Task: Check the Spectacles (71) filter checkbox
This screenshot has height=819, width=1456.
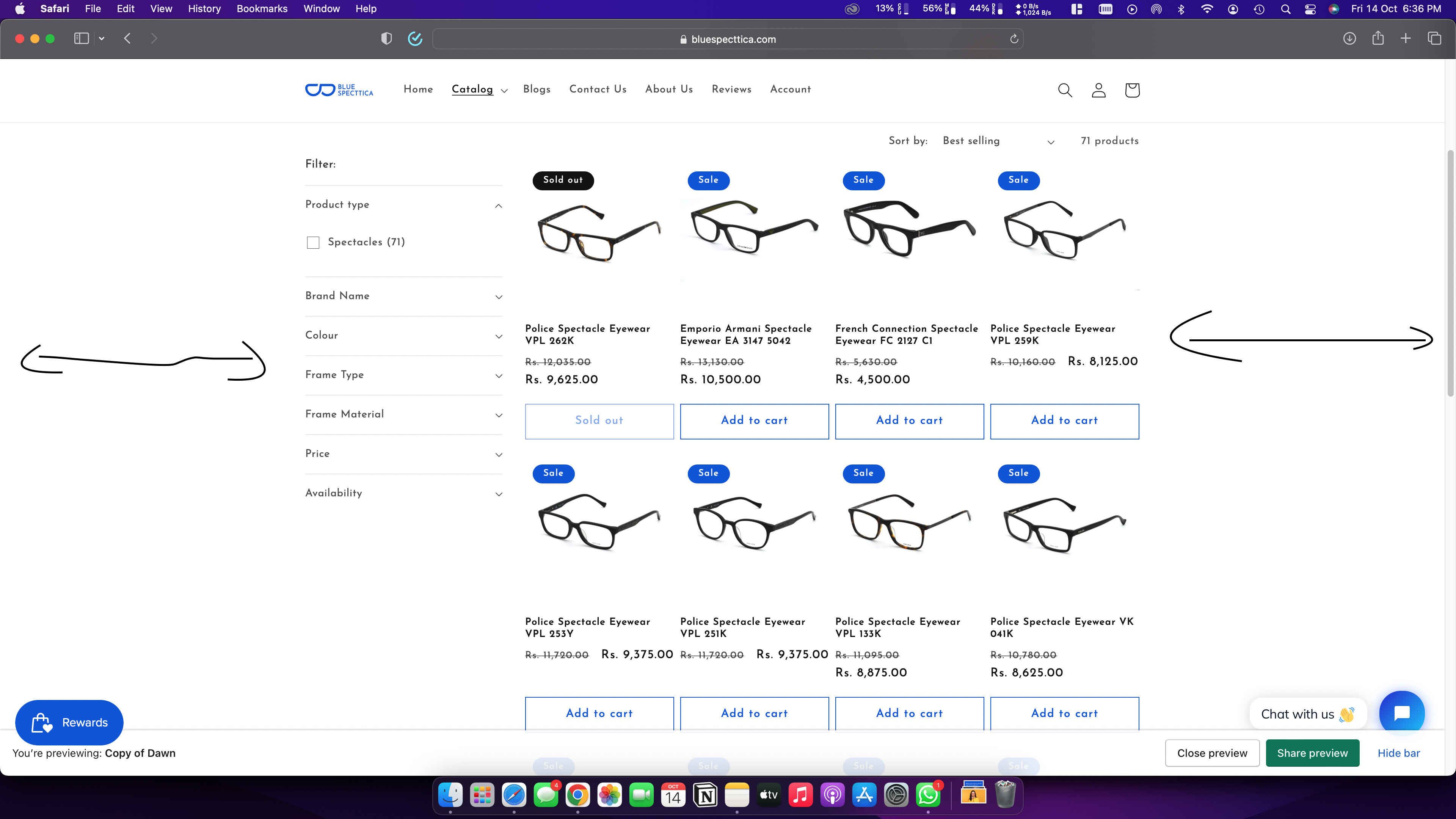Action: [x=313, y=243]
